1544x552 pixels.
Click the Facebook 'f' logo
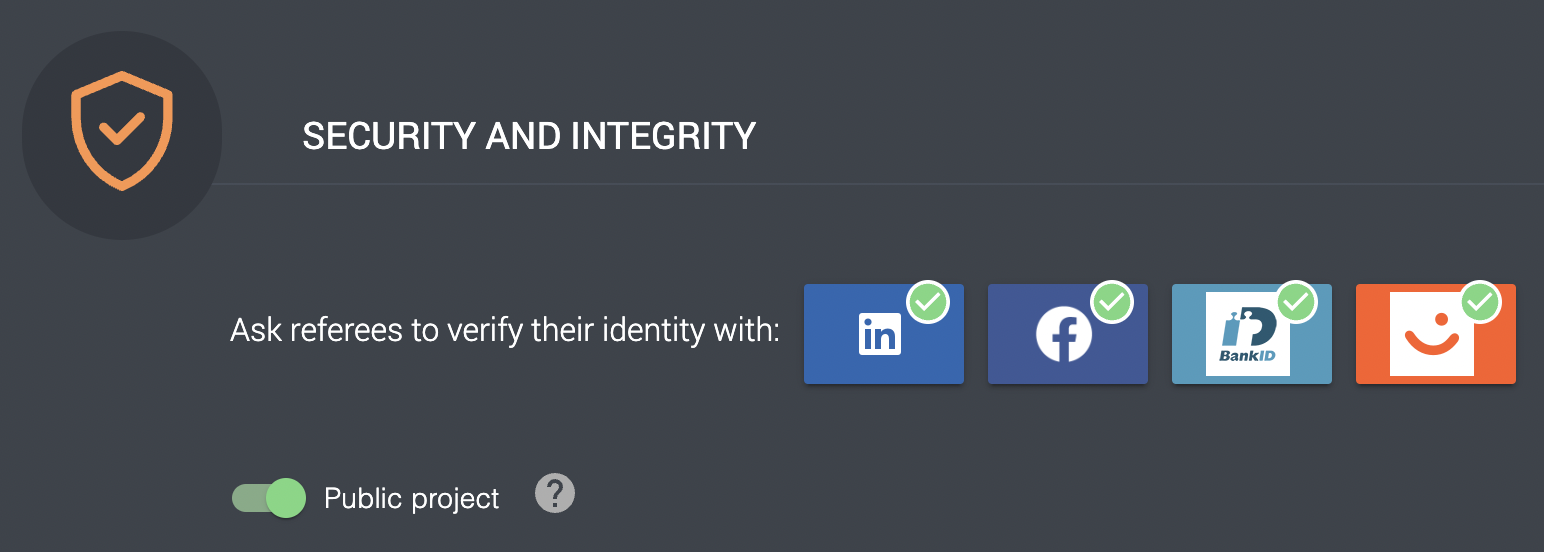coord(1063,334)
